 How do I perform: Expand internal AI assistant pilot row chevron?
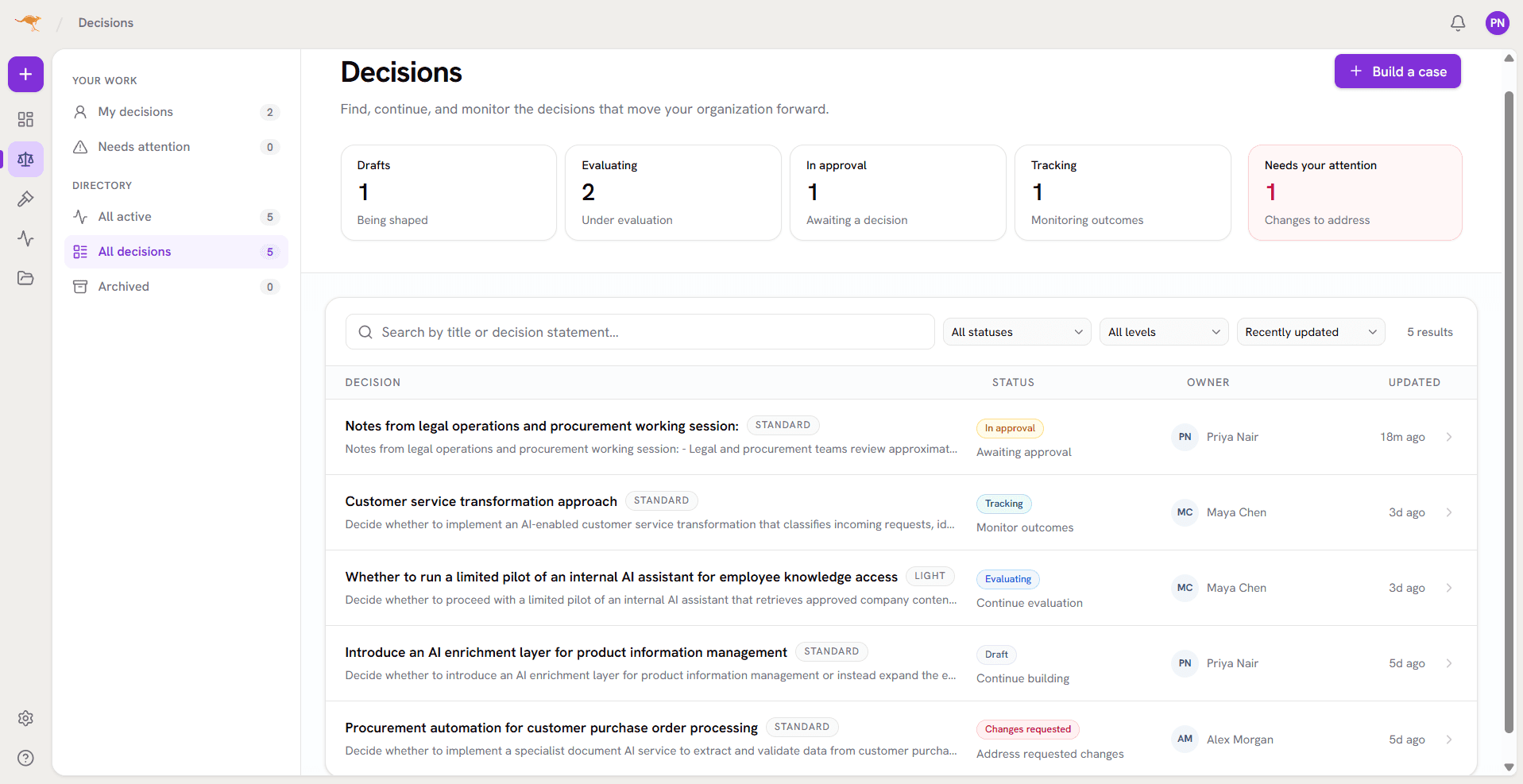click(1449, 588)
